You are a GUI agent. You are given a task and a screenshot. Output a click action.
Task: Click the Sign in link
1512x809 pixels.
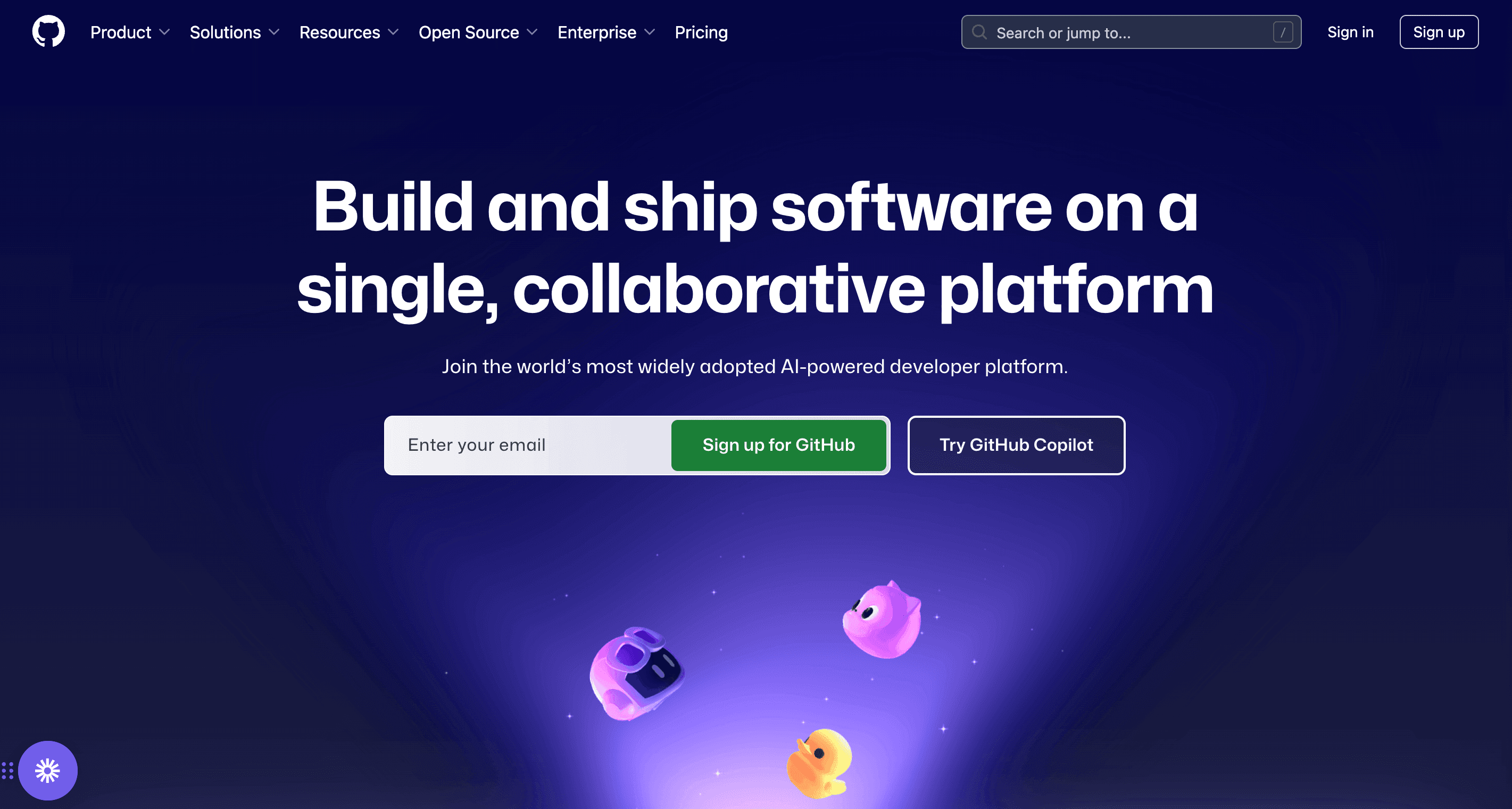point(1351,32)
